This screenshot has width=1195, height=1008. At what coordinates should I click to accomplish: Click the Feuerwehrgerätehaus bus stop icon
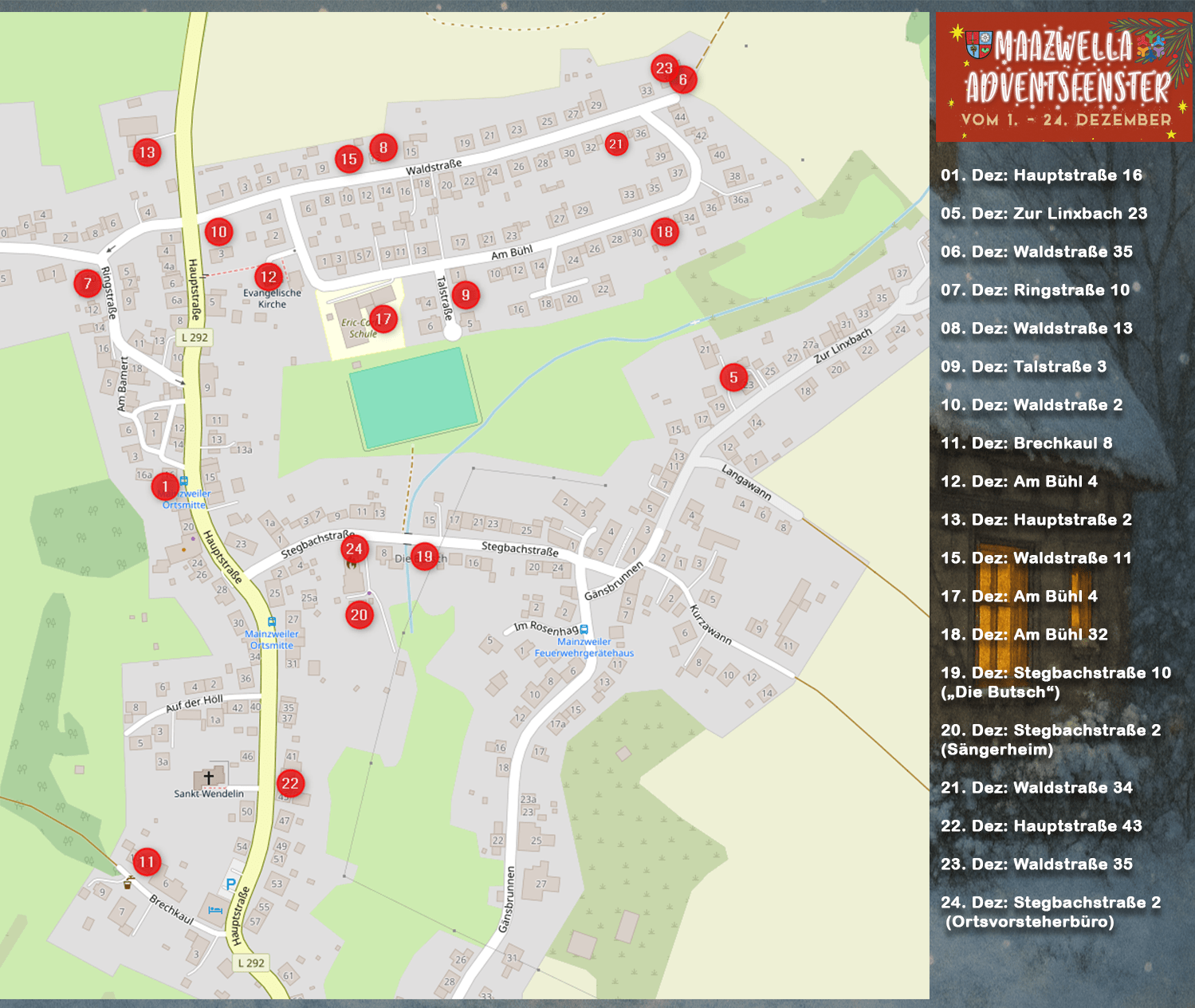(584, 629)
